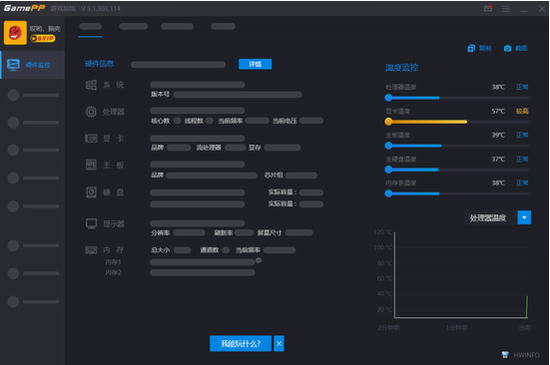550x365 pixels.
Task: Click the orange user avatar picture
Action: [x=15, y=33]
